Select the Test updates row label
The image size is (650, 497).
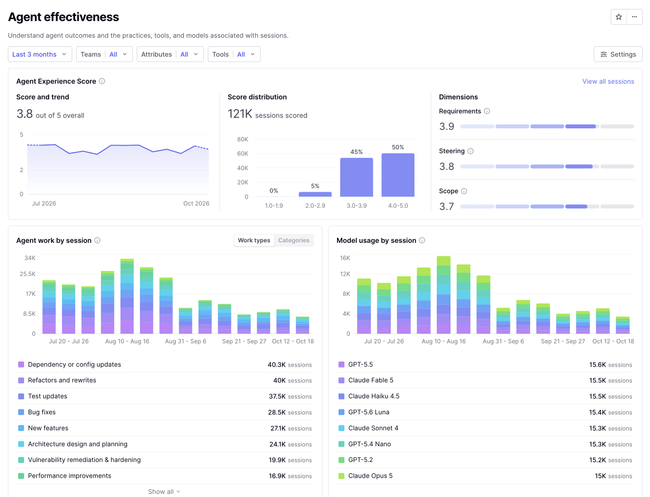[47, 396]
